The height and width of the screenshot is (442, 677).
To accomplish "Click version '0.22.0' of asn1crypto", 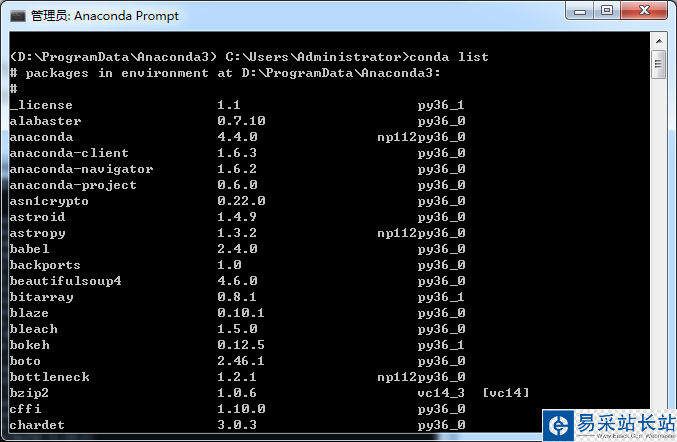I will pos(241,201).
